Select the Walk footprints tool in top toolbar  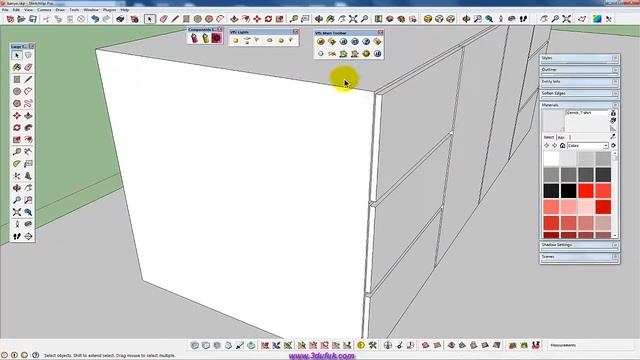523,19
